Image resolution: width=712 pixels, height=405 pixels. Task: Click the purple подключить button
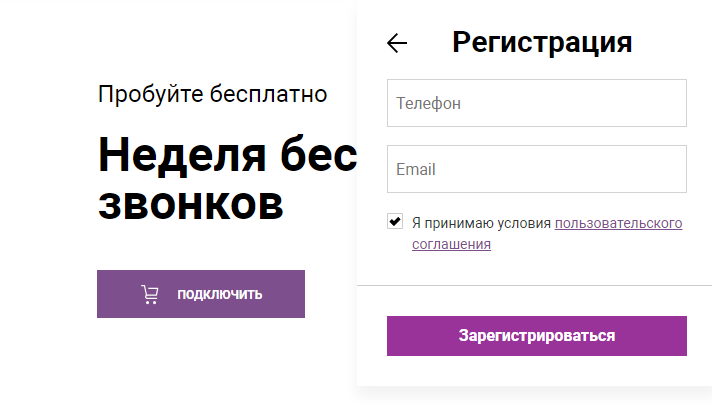click(x=201, y=294)
